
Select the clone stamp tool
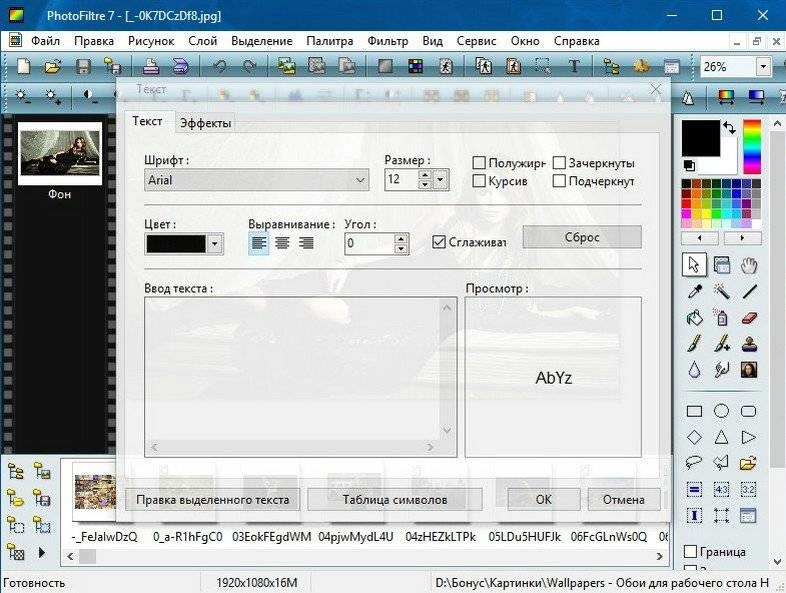coord(749,344)
